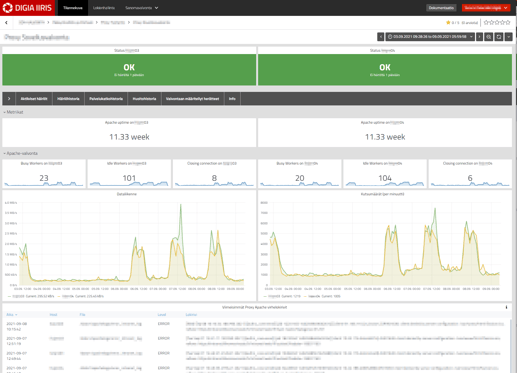Switch to the Aktiiviset häiriöt tab
The height and width of the screenshot is (373, 517).
[34, 99]
